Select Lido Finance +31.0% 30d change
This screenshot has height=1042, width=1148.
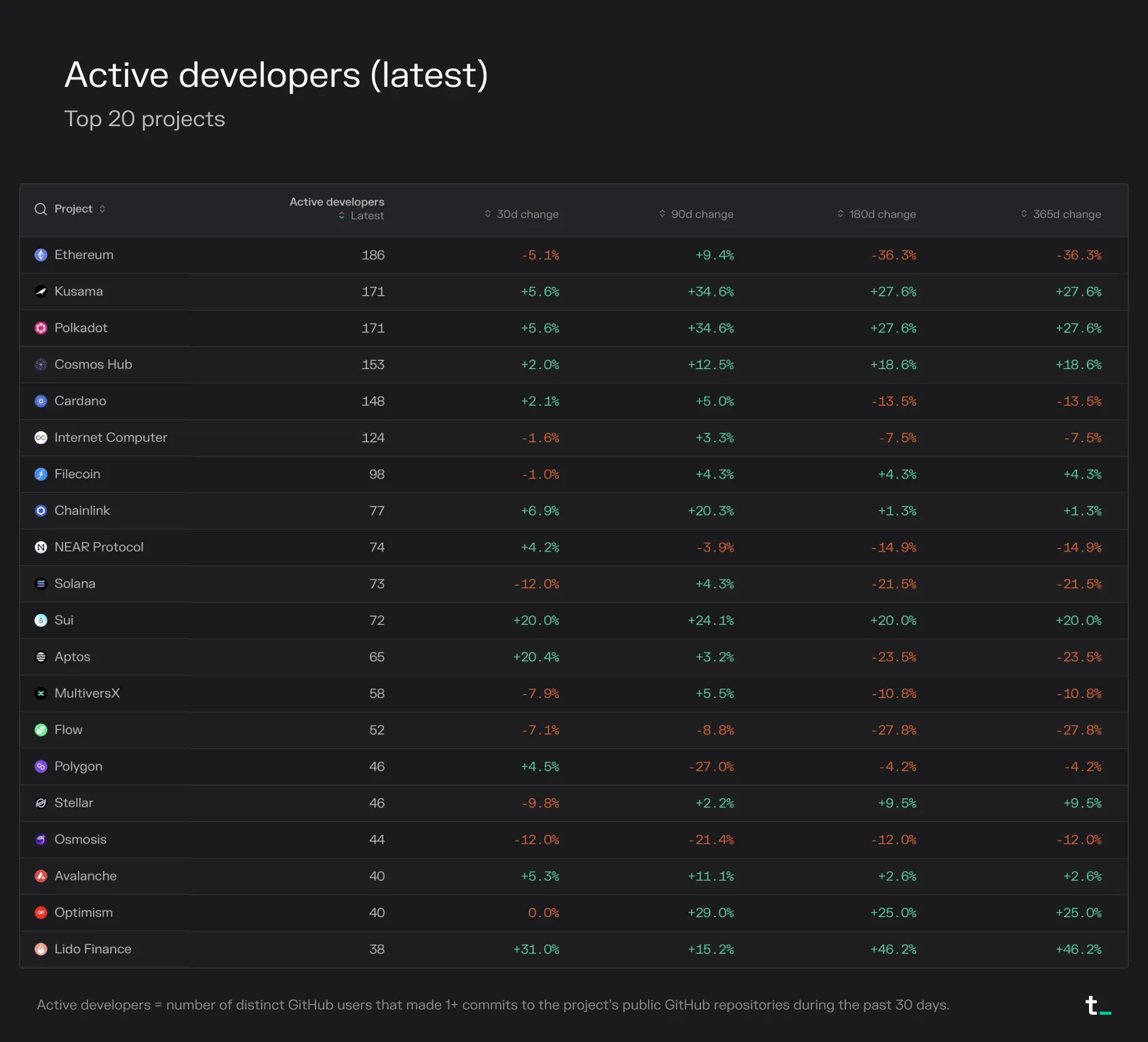pyautogui.click(x=537, y=949)
